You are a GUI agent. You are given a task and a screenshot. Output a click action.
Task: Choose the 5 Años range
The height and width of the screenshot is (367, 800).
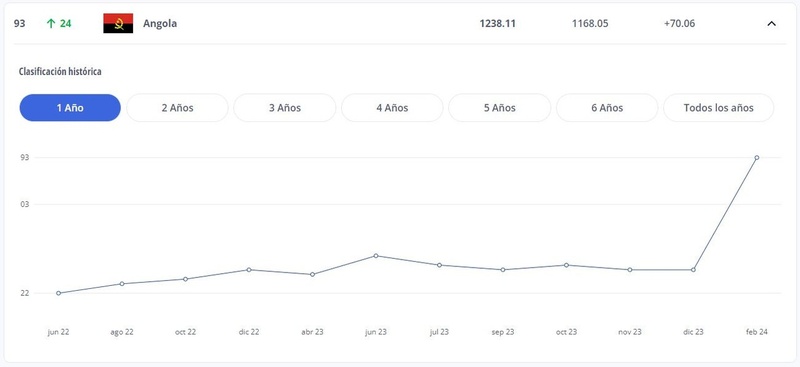point(499,108)
